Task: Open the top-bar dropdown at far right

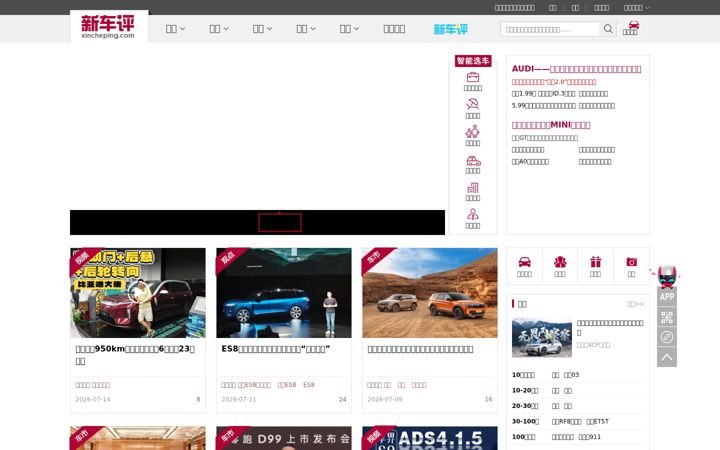Action: click(x=636, y=7)
